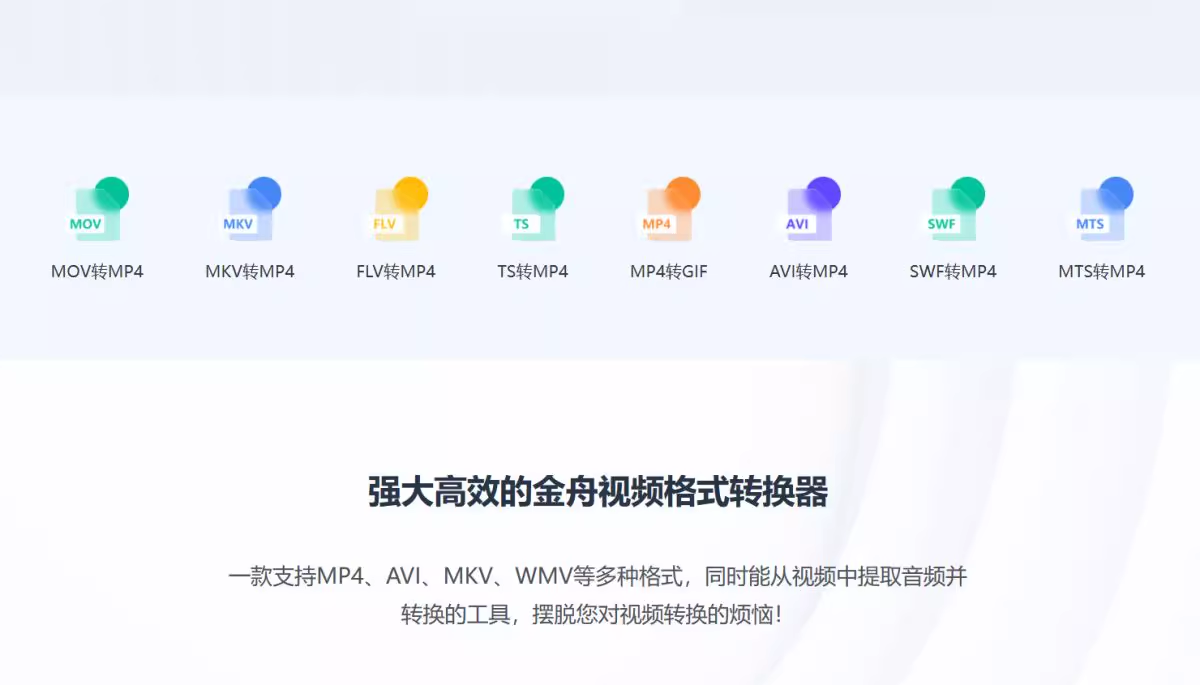The image size is (1200, 685).
Task: Click the blue MKV file icon
Action: pyautogui.click(x=250, y=209)
